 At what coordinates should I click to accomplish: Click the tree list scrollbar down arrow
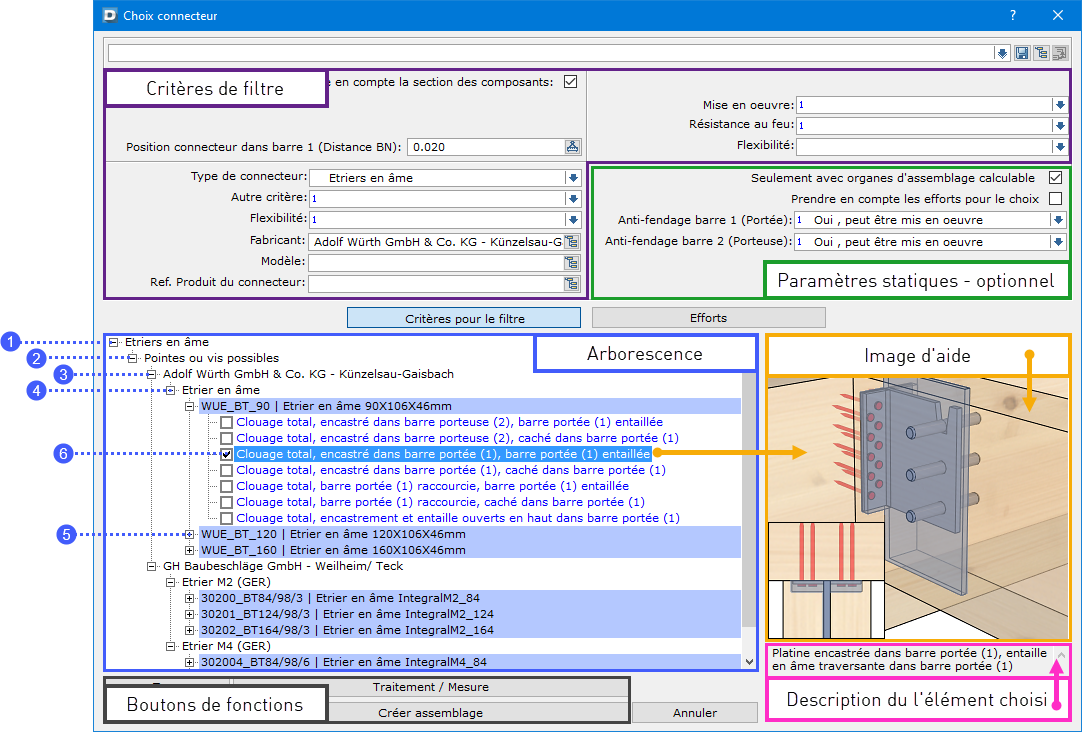tap(749, 661)
